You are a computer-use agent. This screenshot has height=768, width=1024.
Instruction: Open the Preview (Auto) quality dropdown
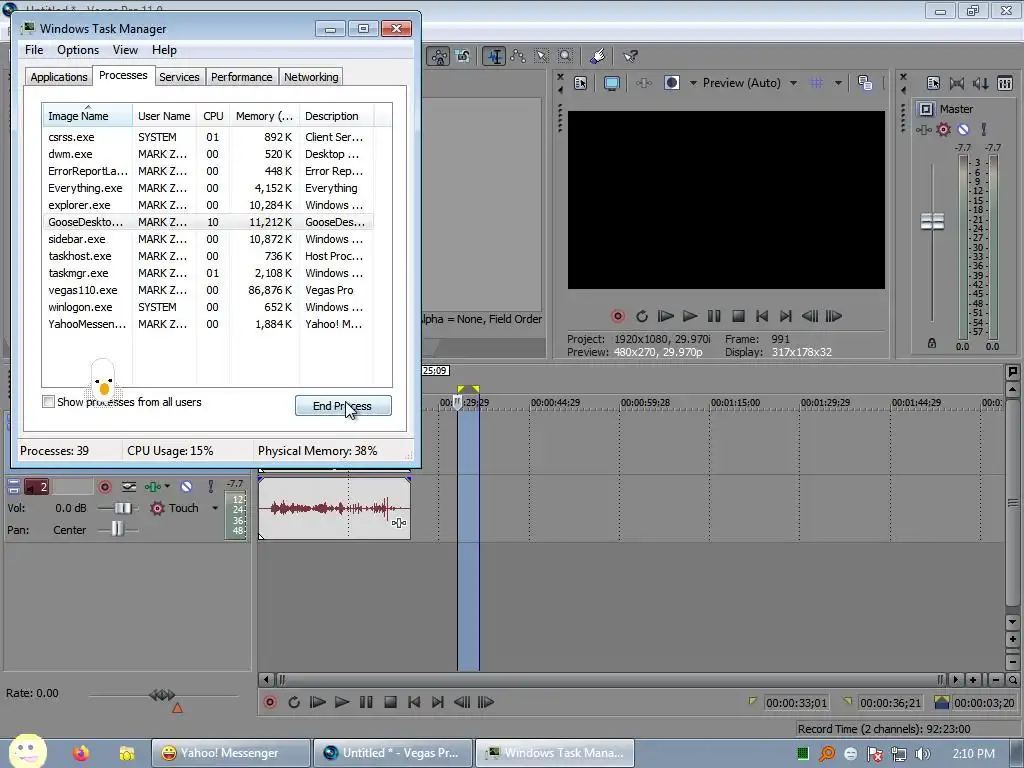pyautogui.click(x=750, y=83)
